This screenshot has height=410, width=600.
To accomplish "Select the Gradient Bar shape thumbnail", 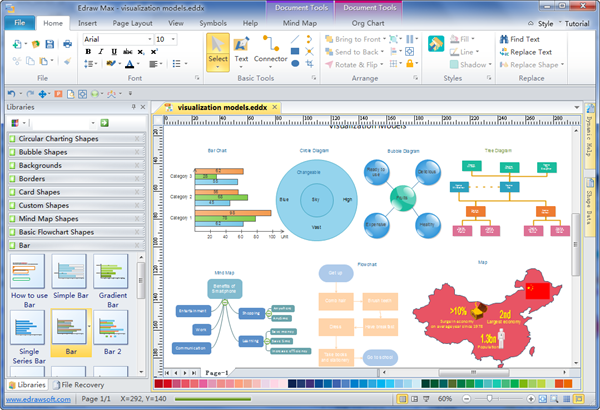I will [111, 271].
